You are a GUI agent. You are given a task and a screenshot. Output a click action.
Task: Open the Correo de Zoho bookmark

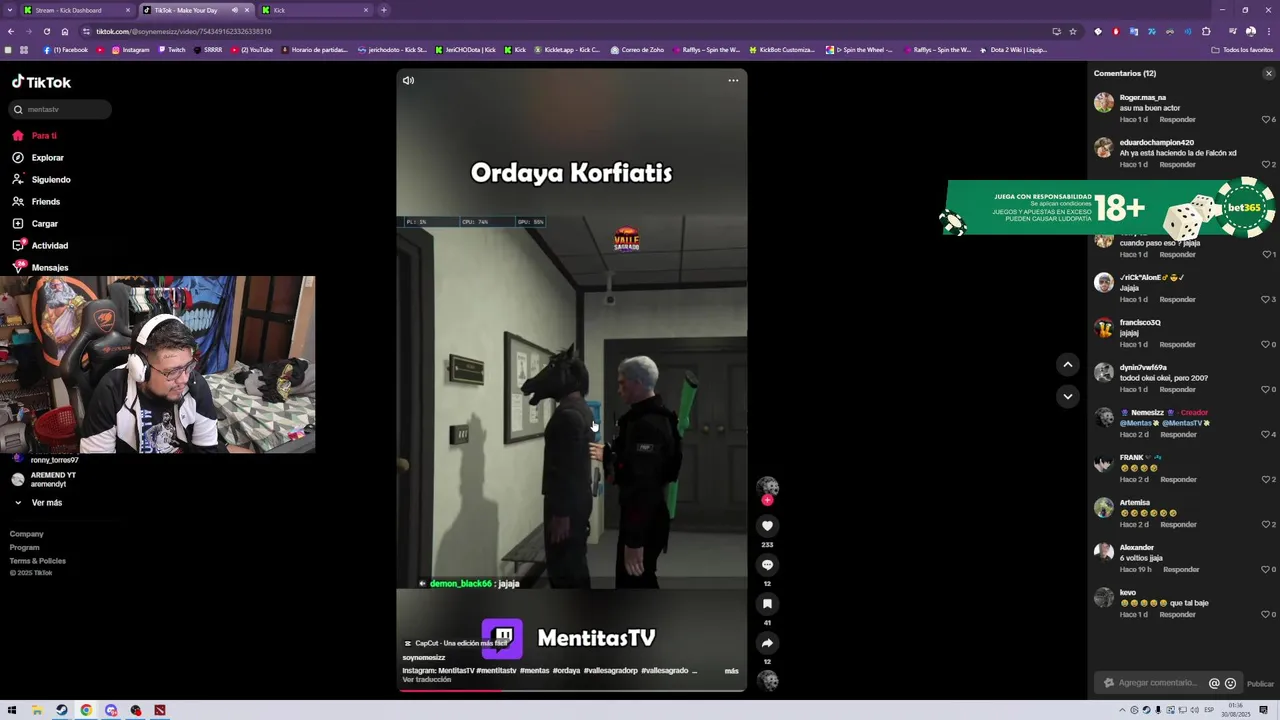(637, 50)
